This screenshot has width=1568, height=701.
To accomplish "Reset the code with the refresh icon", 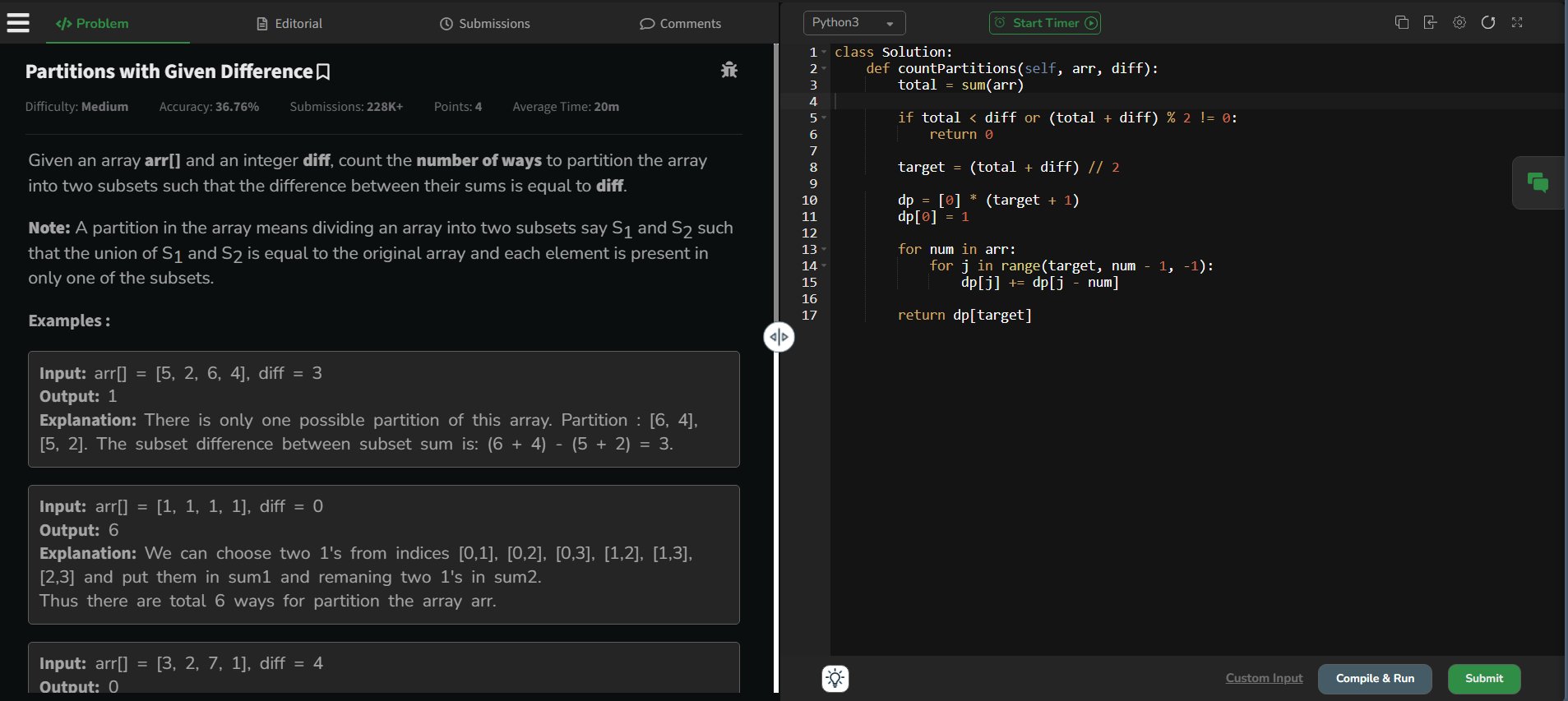I will (1488, 23).
